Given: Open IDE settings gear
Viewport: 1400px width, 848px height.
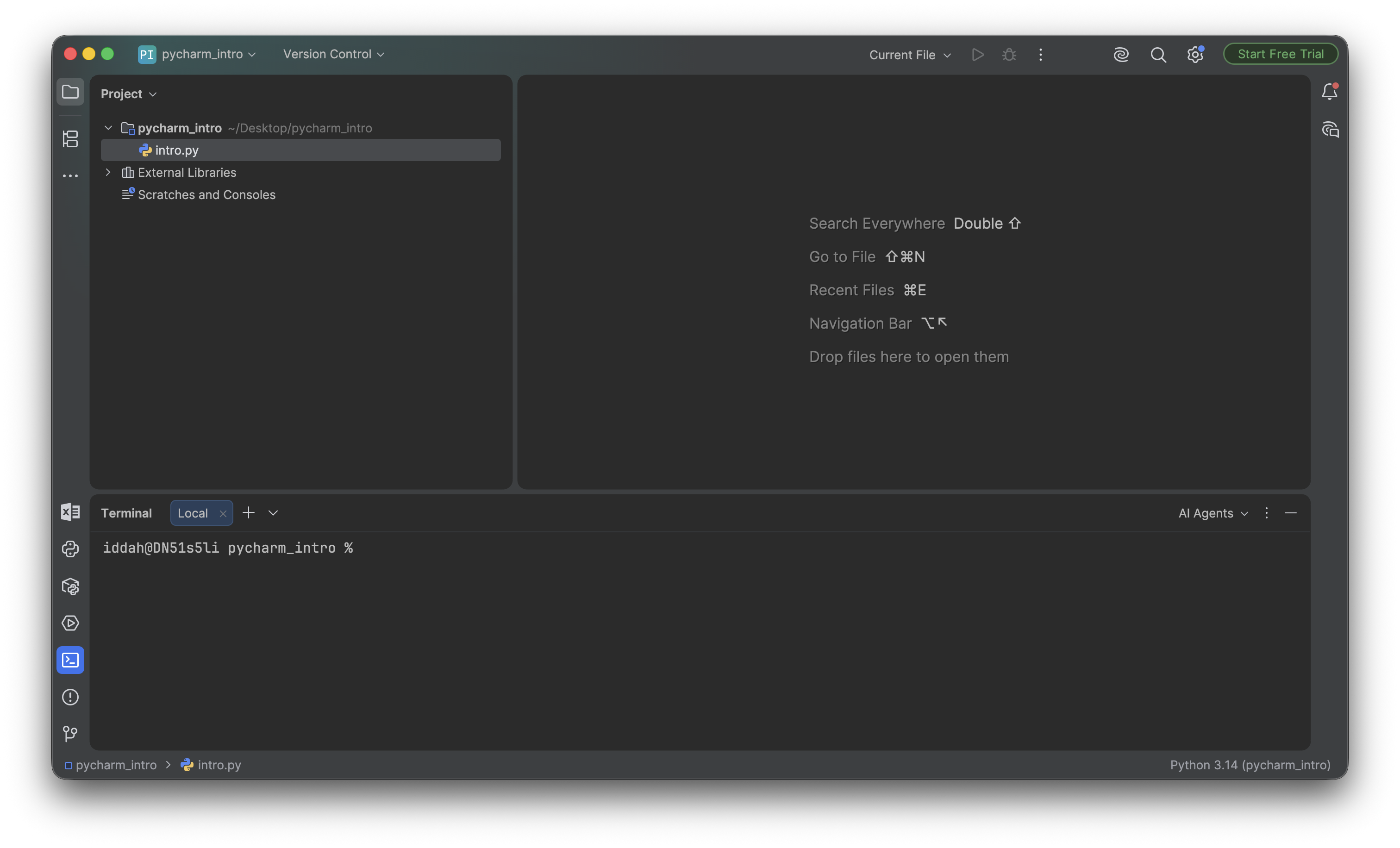Looking at the screenshot, I should 1195,55.
